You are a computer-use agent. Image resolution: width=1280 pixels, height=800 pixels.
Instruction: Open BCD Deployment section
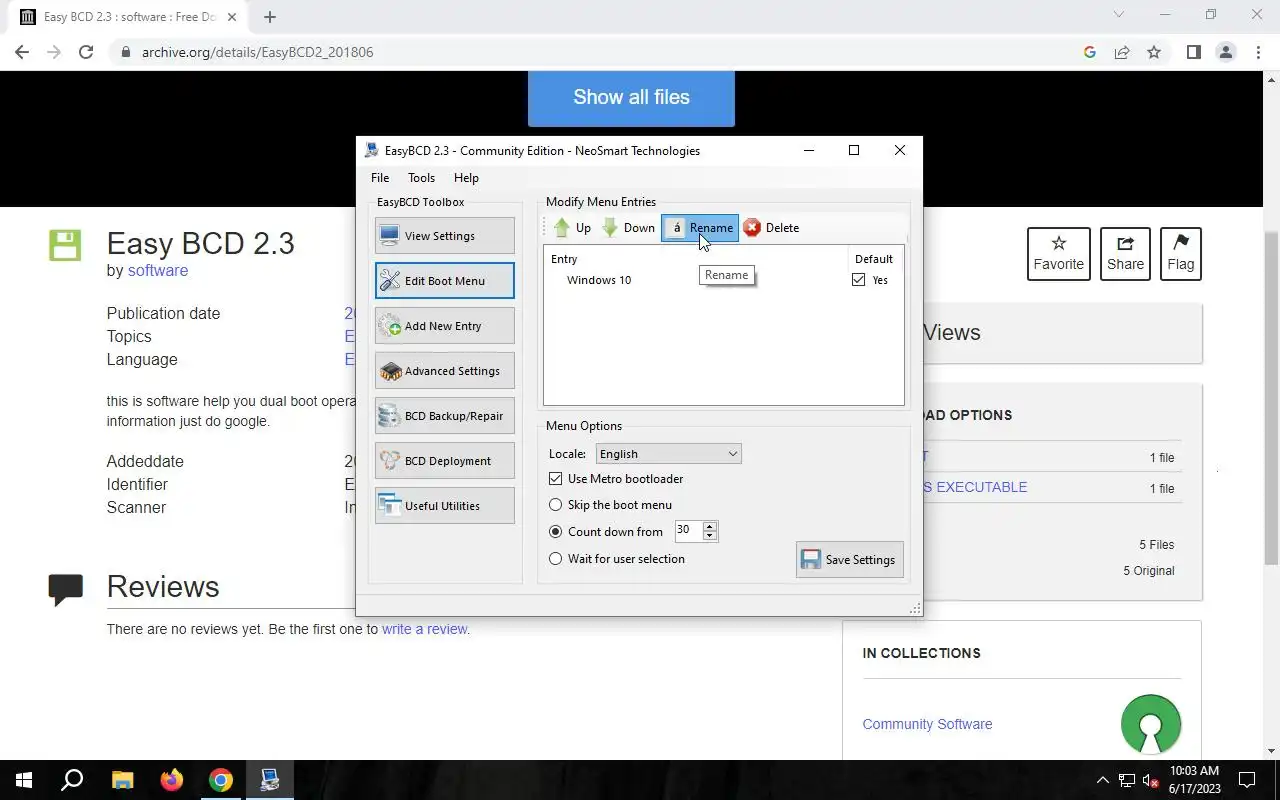tap(445, 461)
